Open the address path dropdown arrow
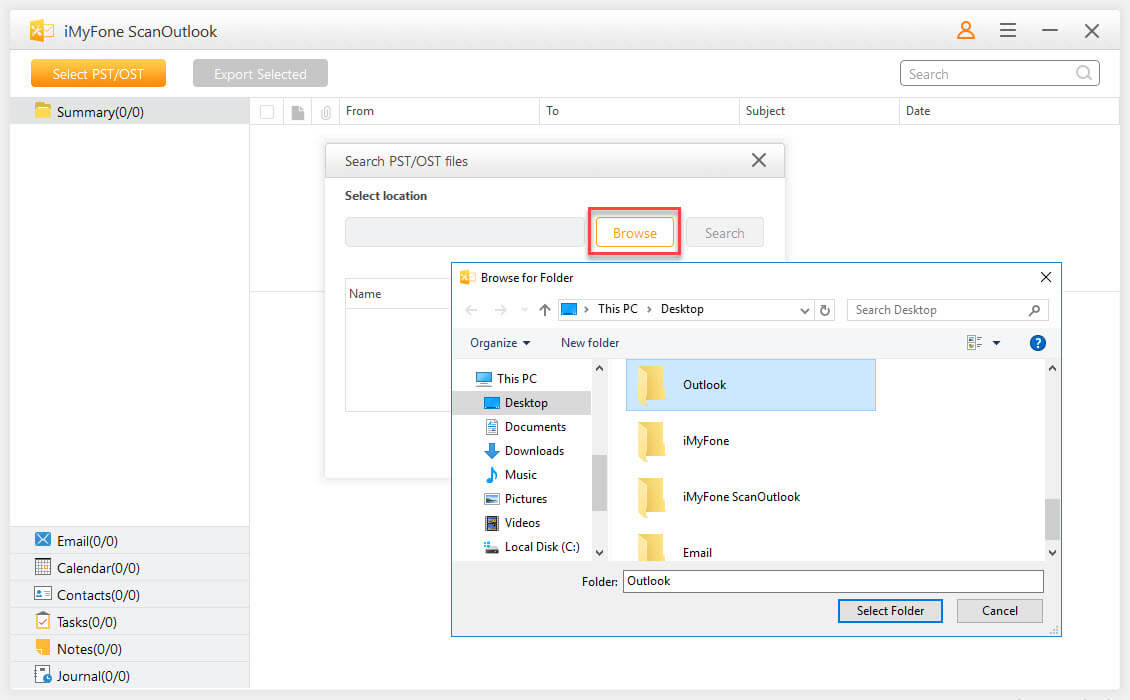The image size is (1130, 700). pyautogui.click(x=805, y=310)
